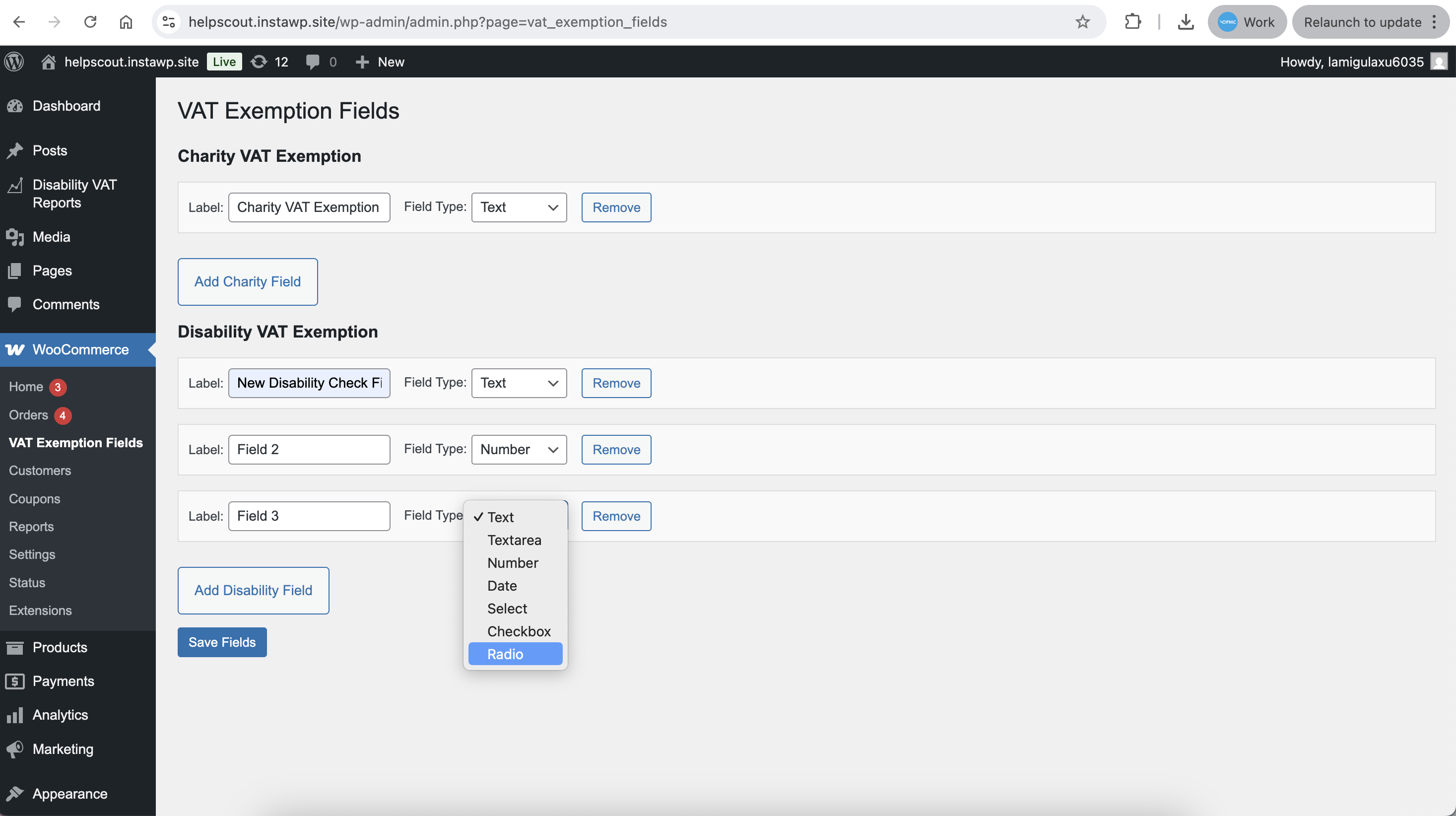Screen dimensions: 1456x816
Task: Bookmark this page with star icon
Action: [x=1082, y=22]
